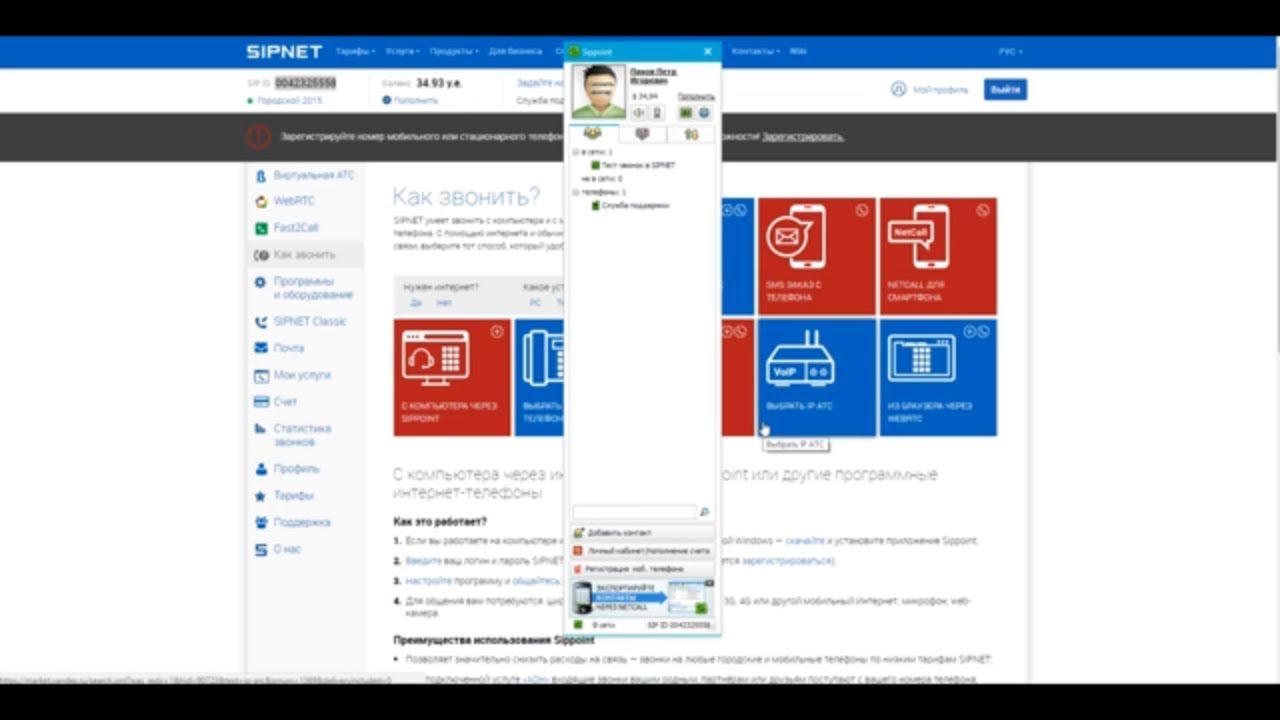Click the red warning icon in notice bar
Viewport: 1280px width, 720px height.
click(259, 137)
